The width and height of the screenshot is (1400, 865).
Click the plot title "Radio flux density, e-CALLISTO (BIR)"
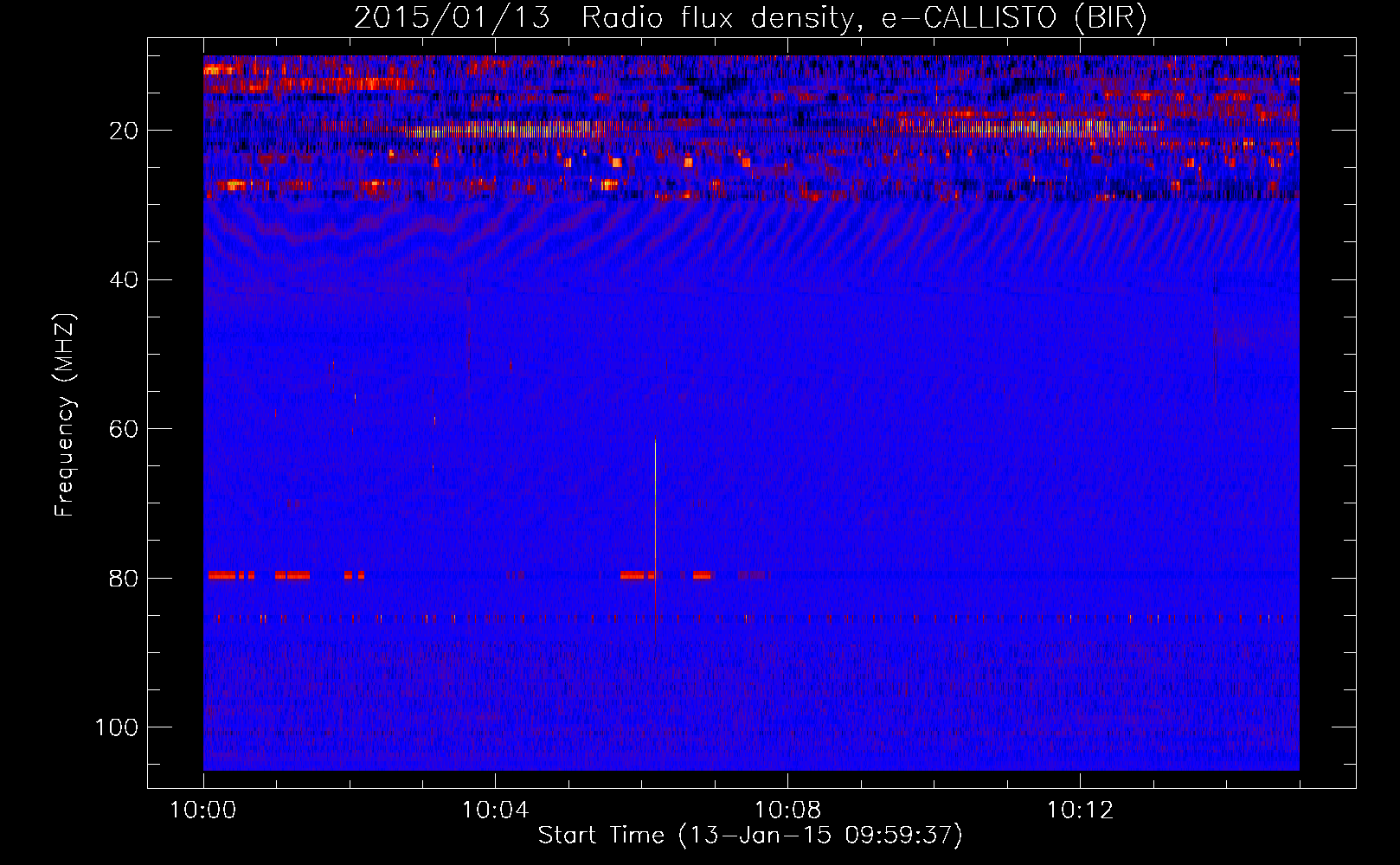tap(864, 18)
